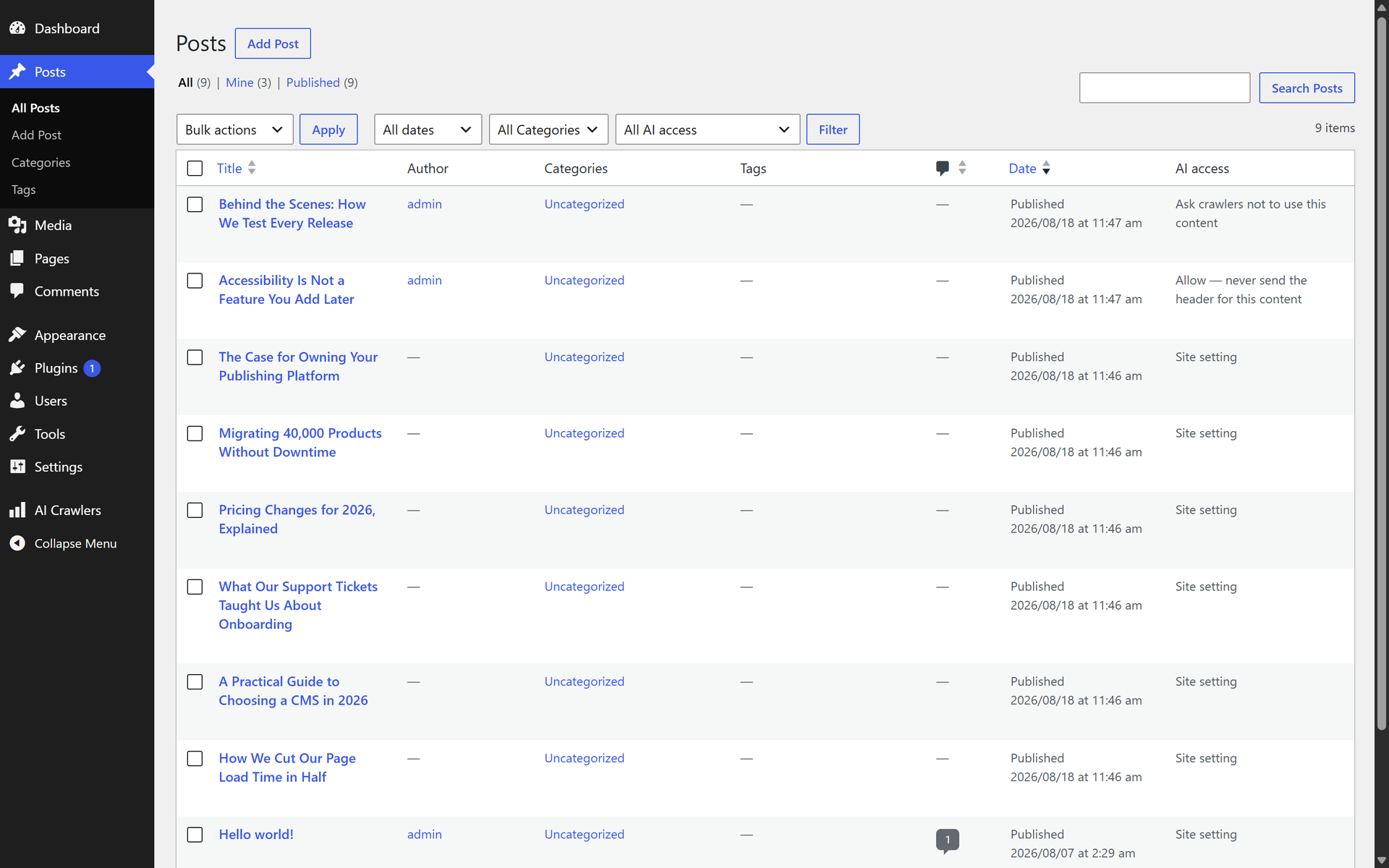Click the Media library icon
This screenshot has width=1389, height=868.
(x=17, y=225)
